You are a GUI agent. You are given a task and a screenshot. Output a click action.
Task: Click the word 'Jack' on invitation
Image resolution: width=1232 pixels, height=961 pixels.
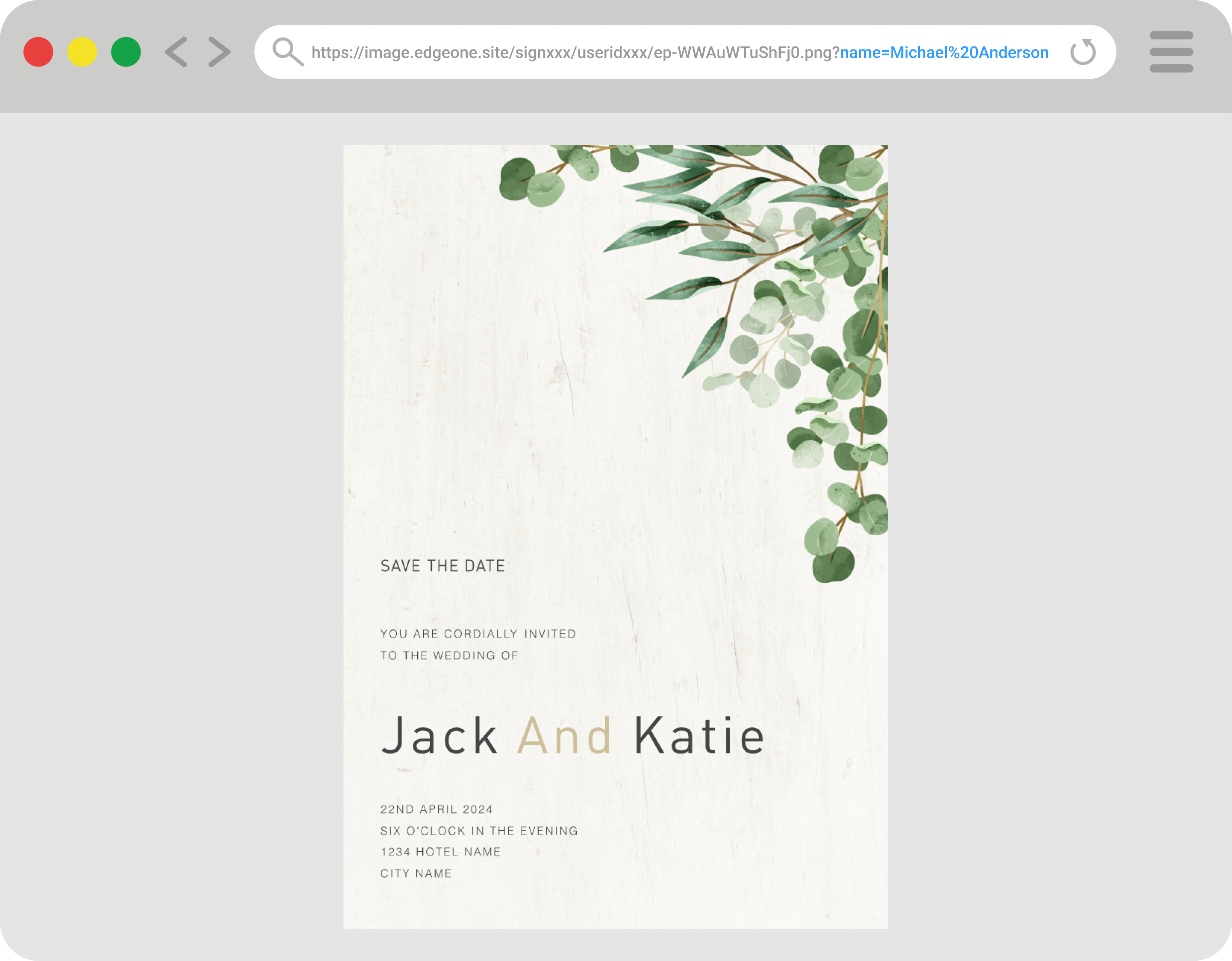click(439, 735)
